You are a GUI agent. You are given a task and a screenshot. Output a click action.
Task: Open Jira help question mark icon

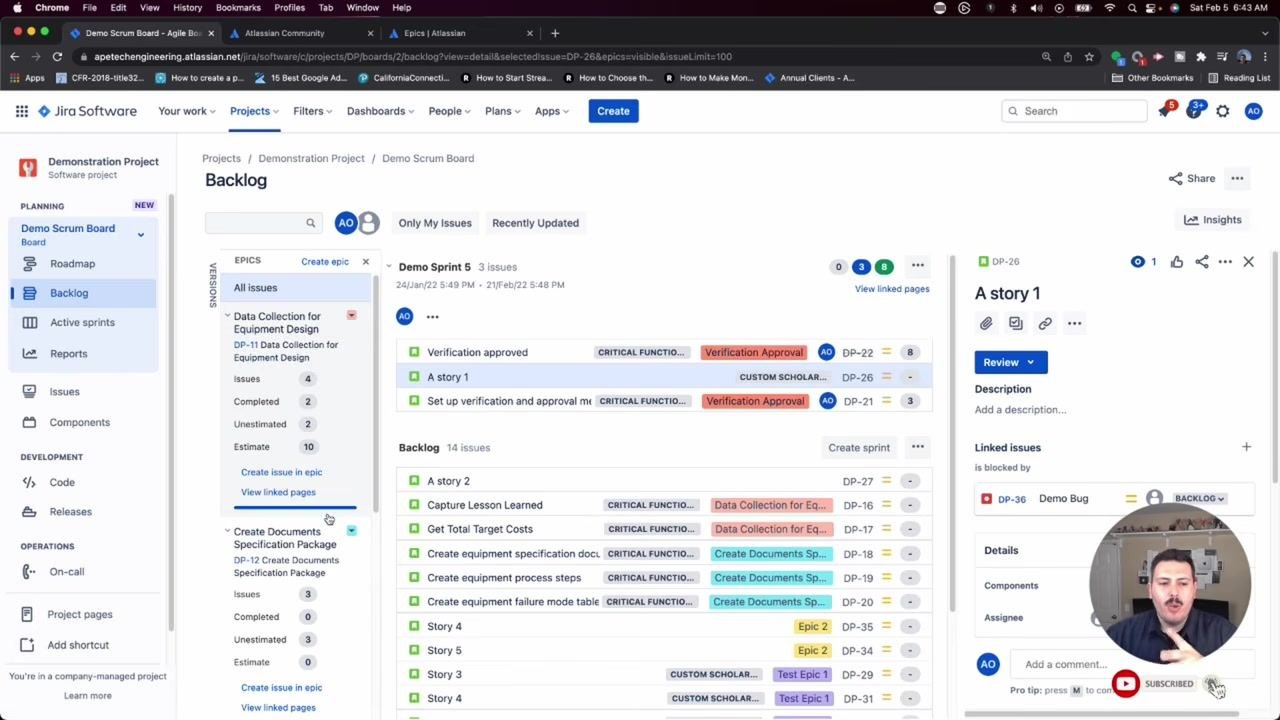tap(1194, 111)
